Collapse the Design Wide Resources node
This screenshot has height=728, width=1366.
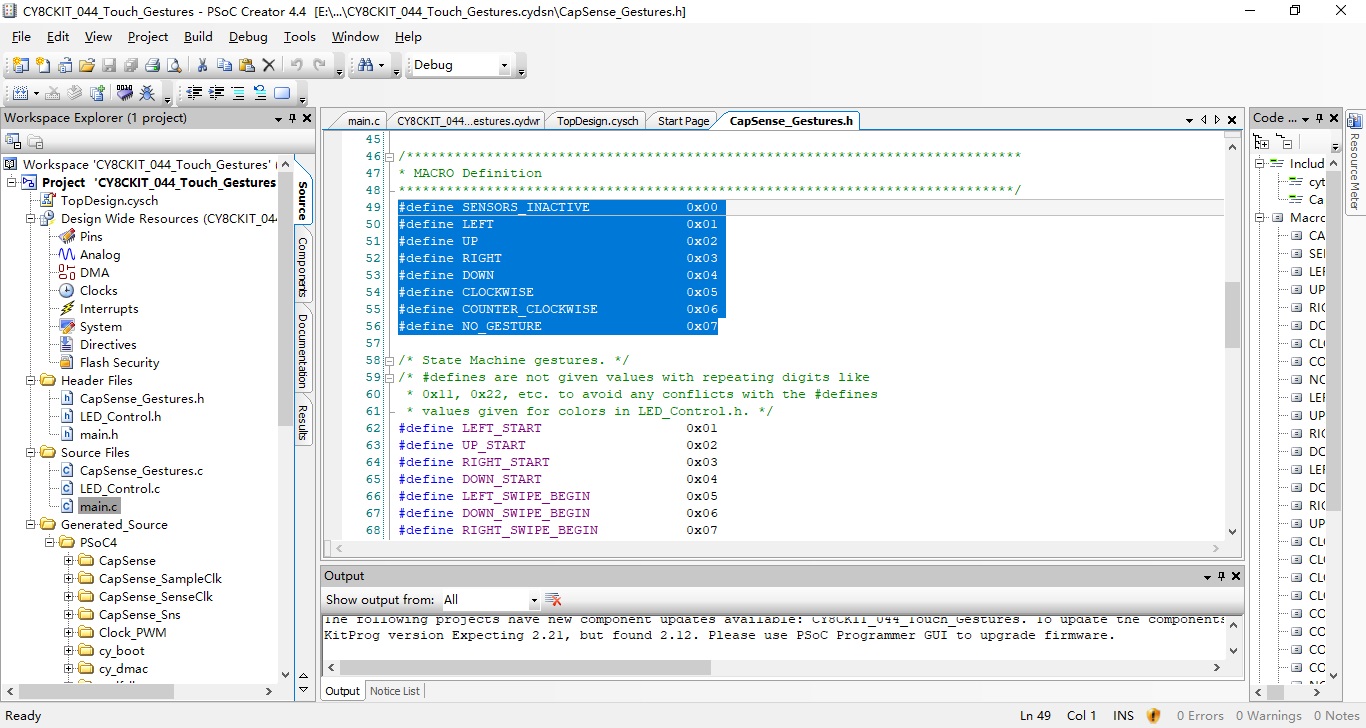tap(31, 218)
